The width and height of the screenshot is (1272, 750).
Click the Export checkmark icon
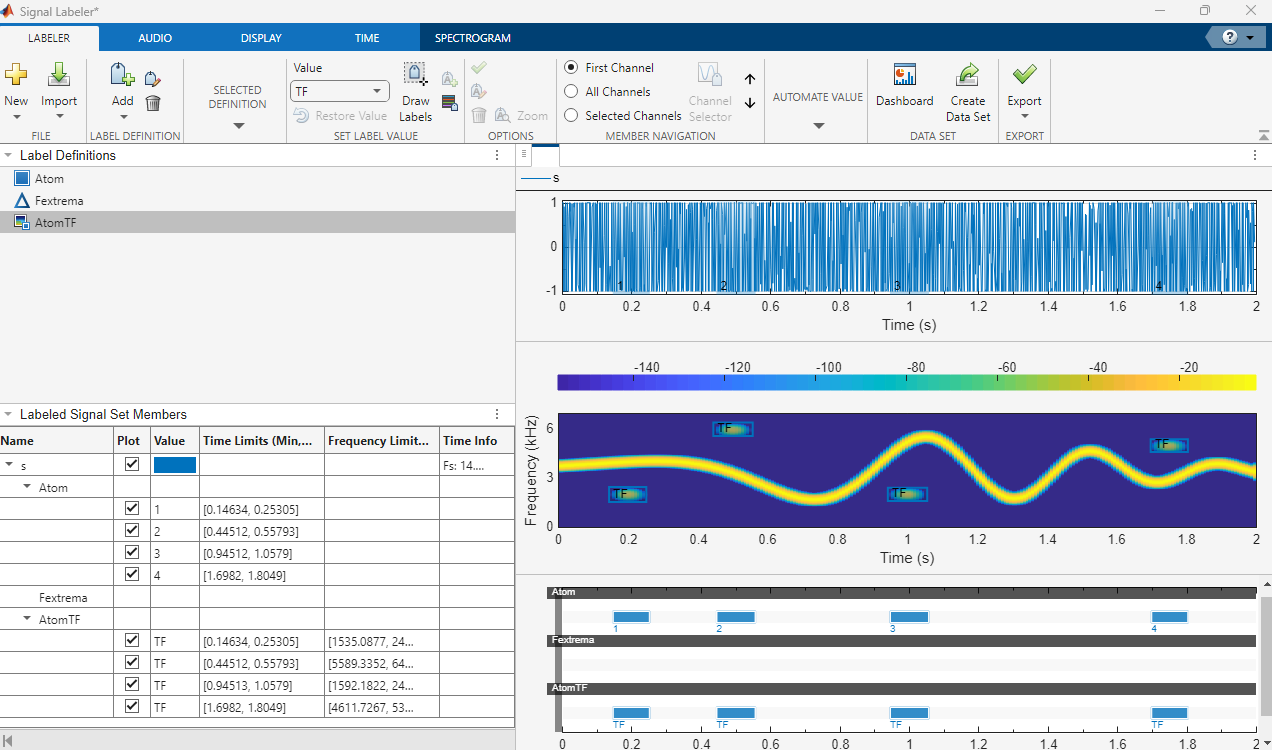click(x=1024, y=76)
